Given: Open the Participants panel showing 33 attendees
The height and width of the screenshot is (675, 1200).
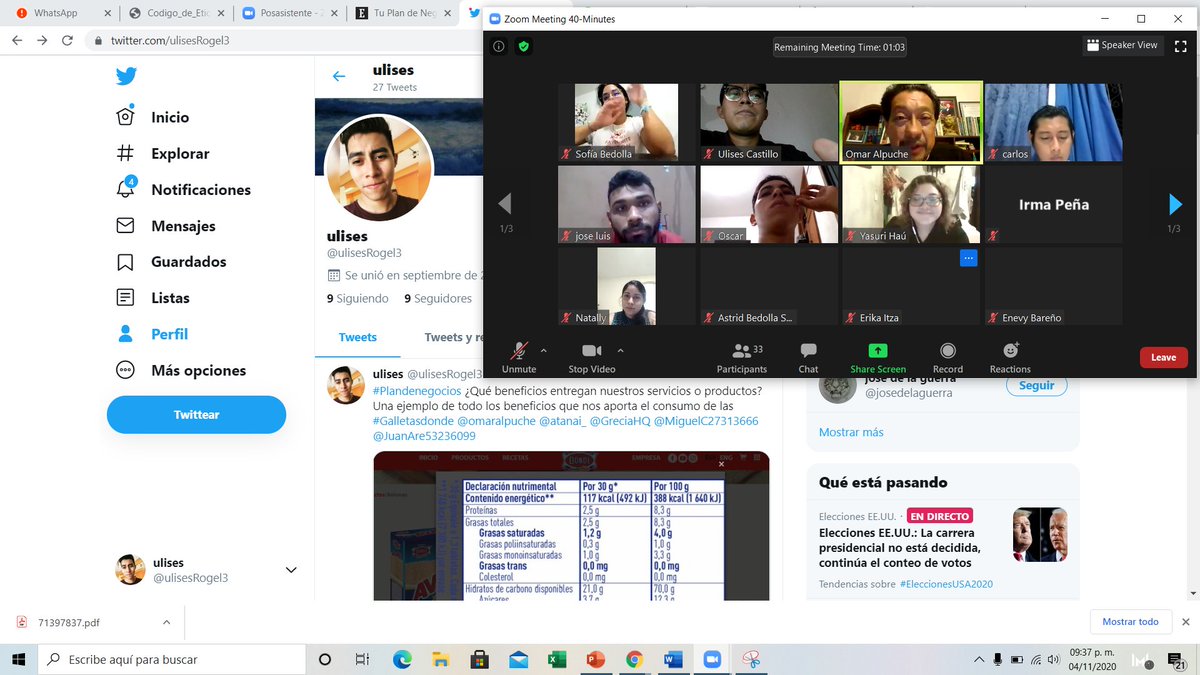Looking at the screenshot, I should 741,356.
